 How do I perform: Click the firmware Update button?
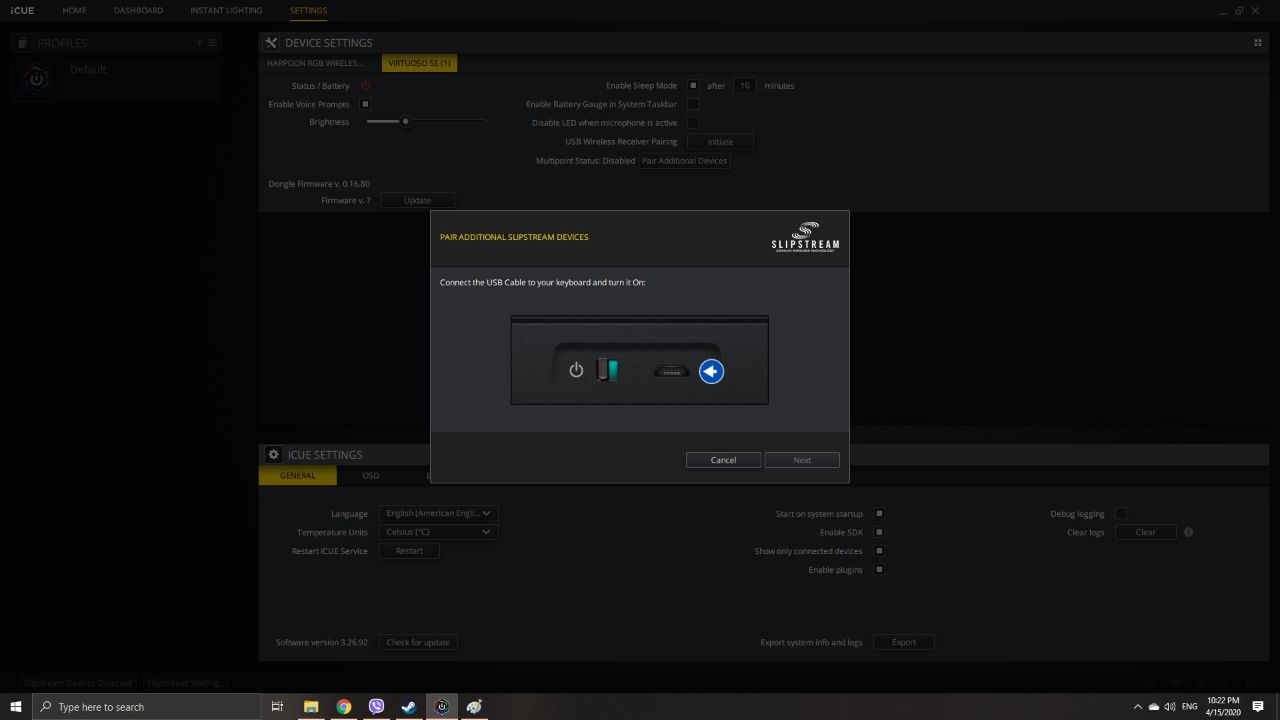[x=417, y=200]
